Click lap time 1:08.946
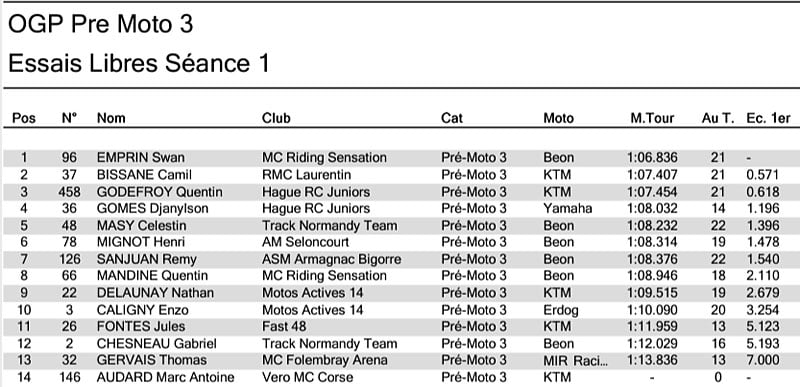This screenshot has width=800, height=387. [652, 276]
